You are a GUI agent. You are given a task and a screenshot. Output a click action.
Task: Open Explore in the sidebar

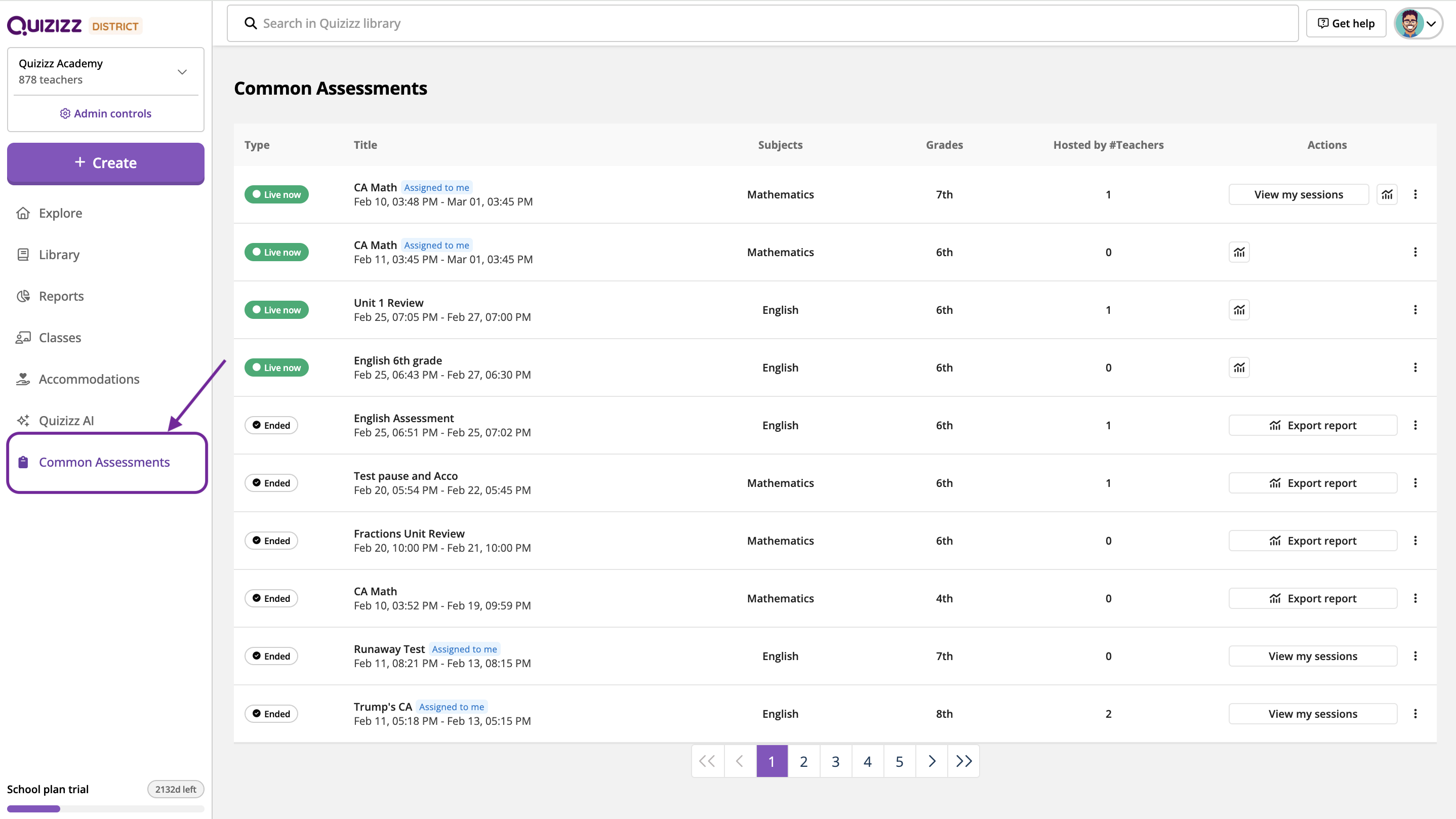point(60,213)
